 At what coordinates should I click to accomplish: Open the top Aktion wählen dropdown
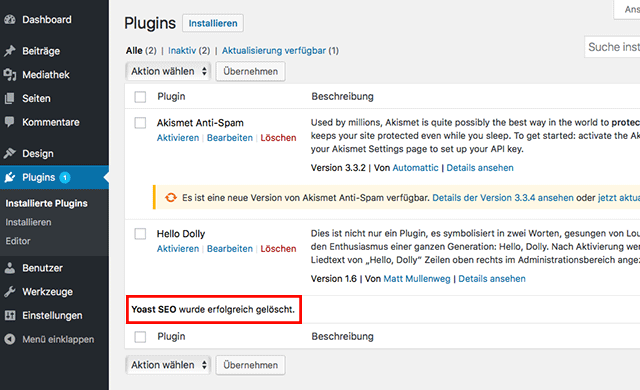tap(168, 71)
